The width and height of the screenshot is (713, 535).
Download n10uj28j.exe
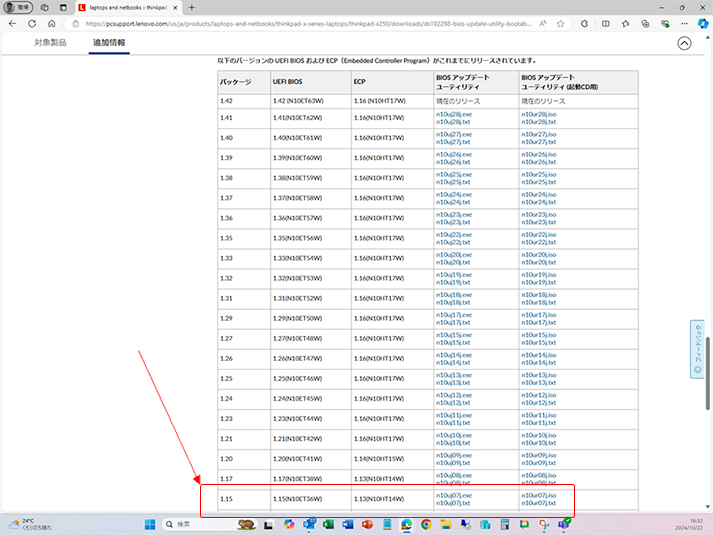point(454,114)
